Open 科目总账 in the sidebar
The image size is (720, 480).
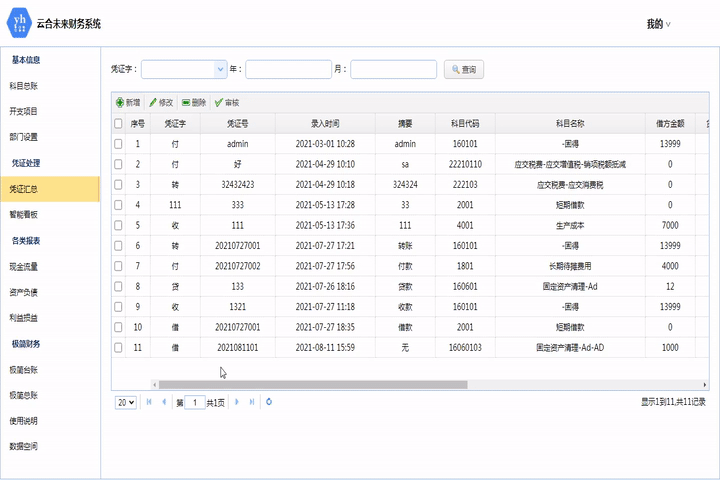(x=24, y=86)
